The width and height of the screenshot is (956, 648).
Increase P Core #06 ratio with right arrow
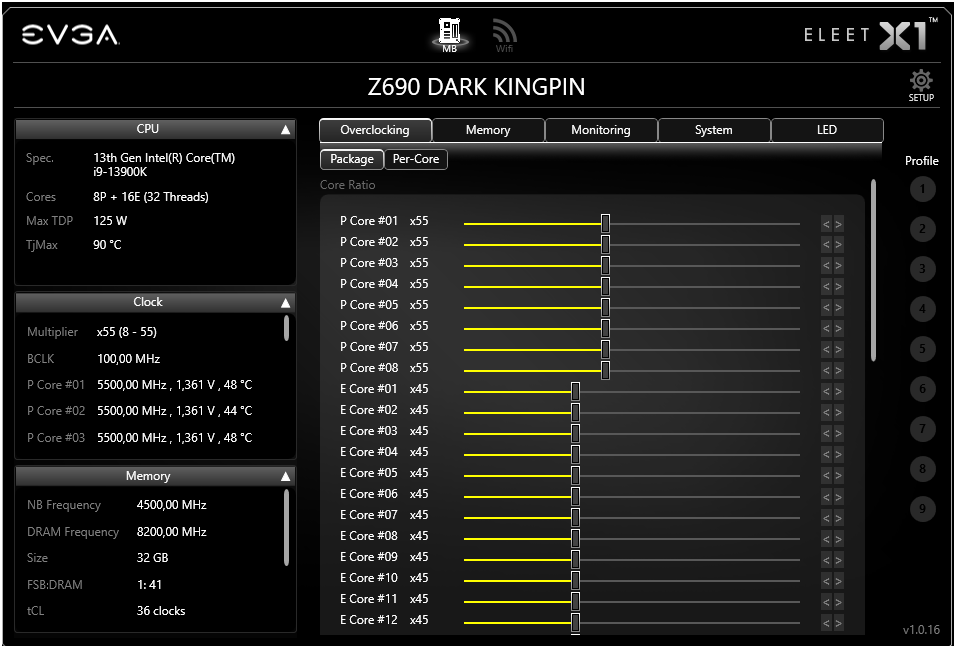point(838,329)
